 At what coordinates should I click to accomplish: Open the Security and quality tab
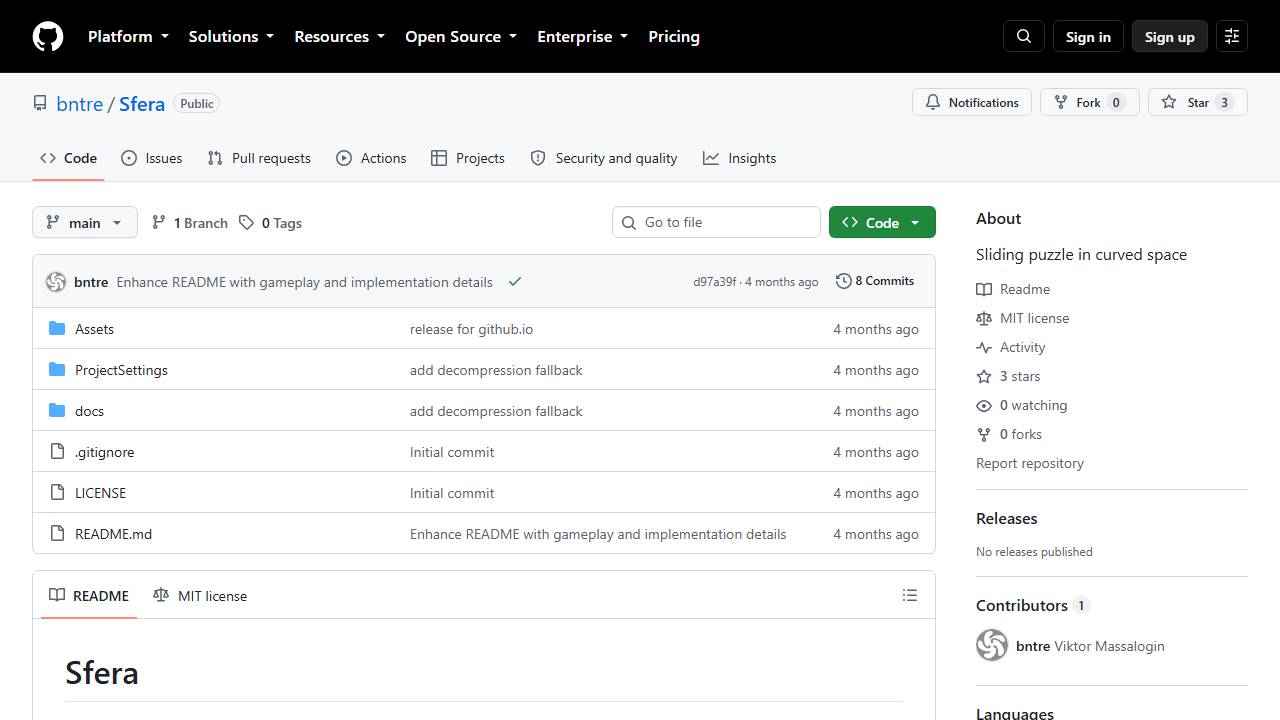604,158
